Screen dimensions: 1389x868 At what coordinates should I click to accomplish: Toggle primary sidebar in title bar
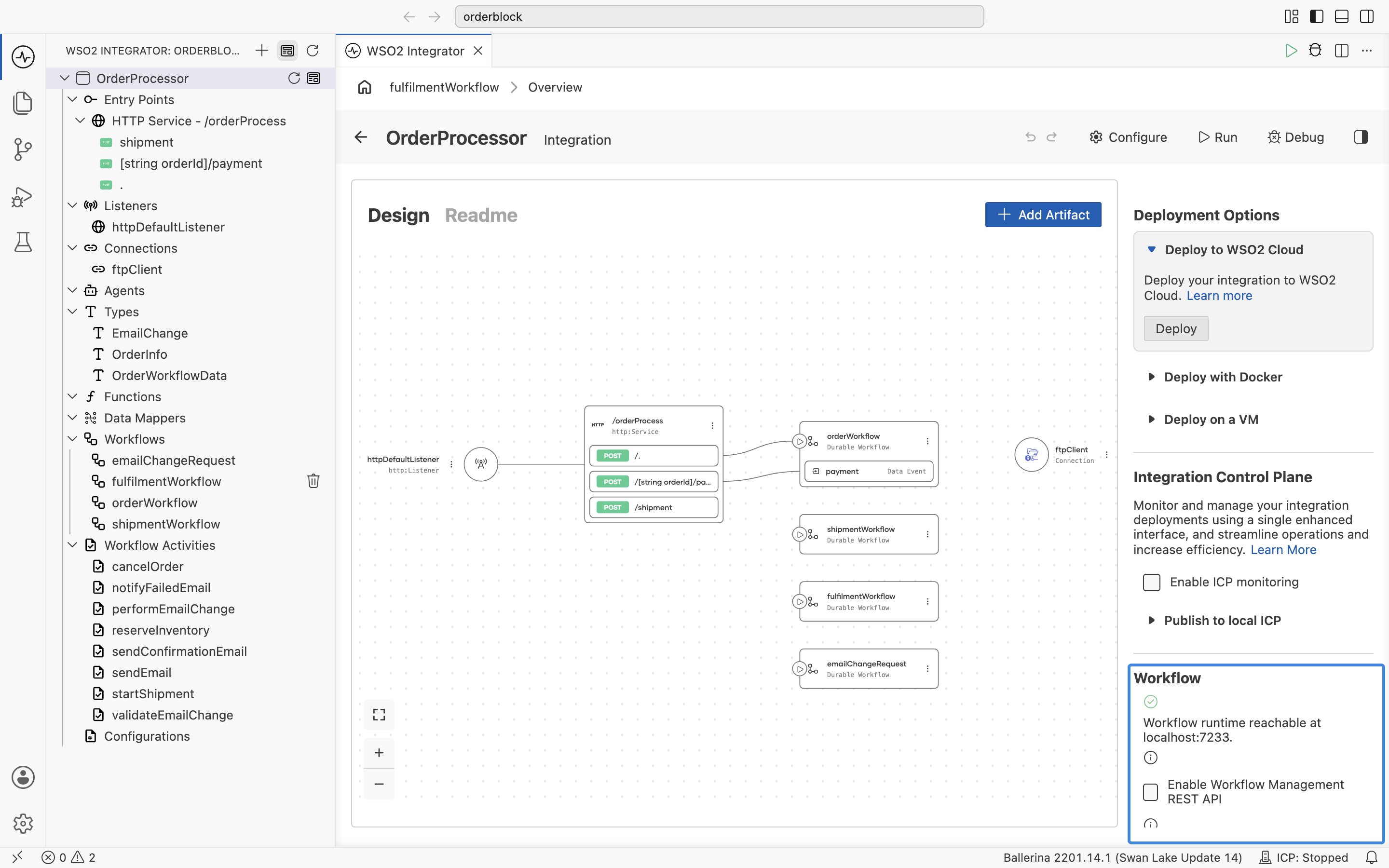[1317, 17]
